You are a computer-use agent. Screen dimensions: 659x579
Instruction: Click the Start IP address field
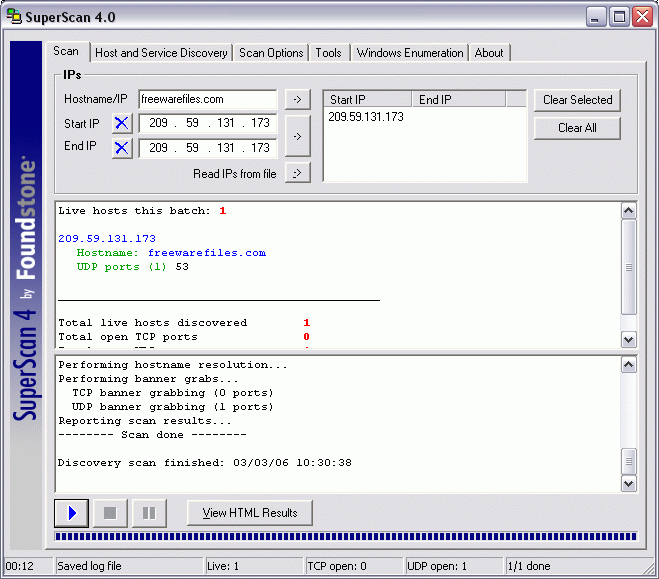click(208, 123)
